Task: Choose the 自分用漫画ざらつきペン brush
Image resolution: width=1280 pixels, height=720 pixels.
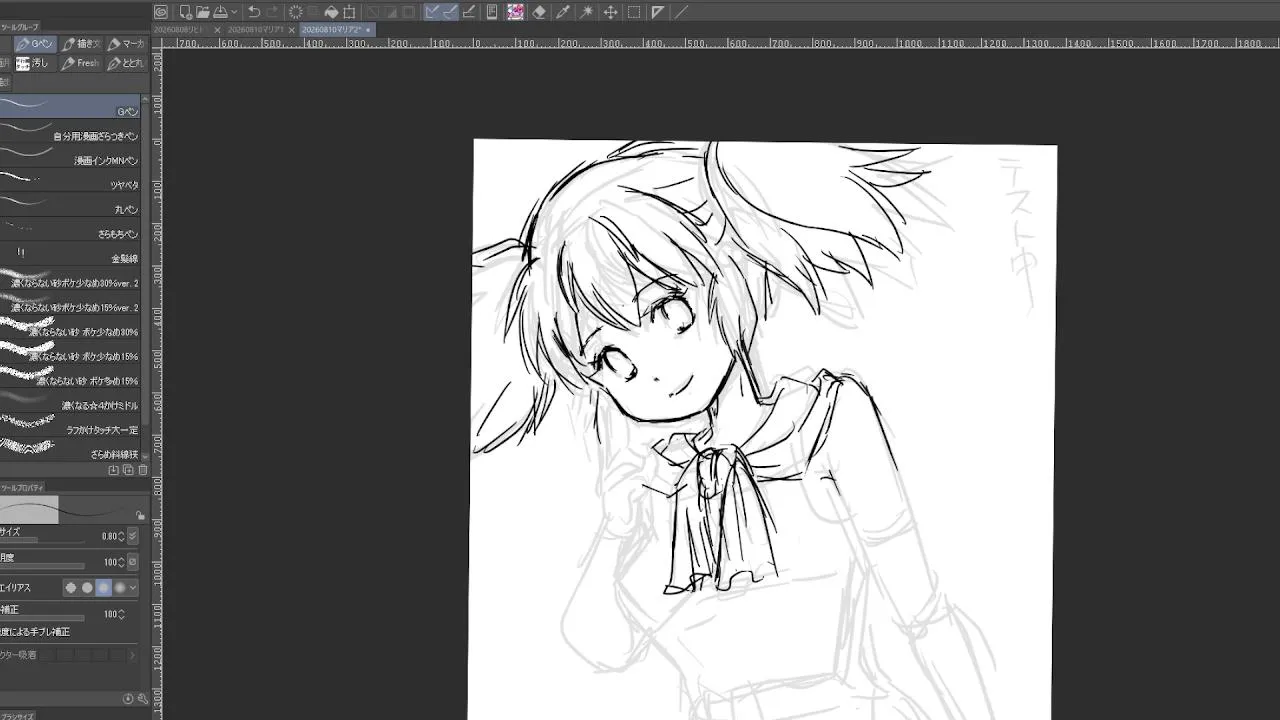Action: point(70,131)
